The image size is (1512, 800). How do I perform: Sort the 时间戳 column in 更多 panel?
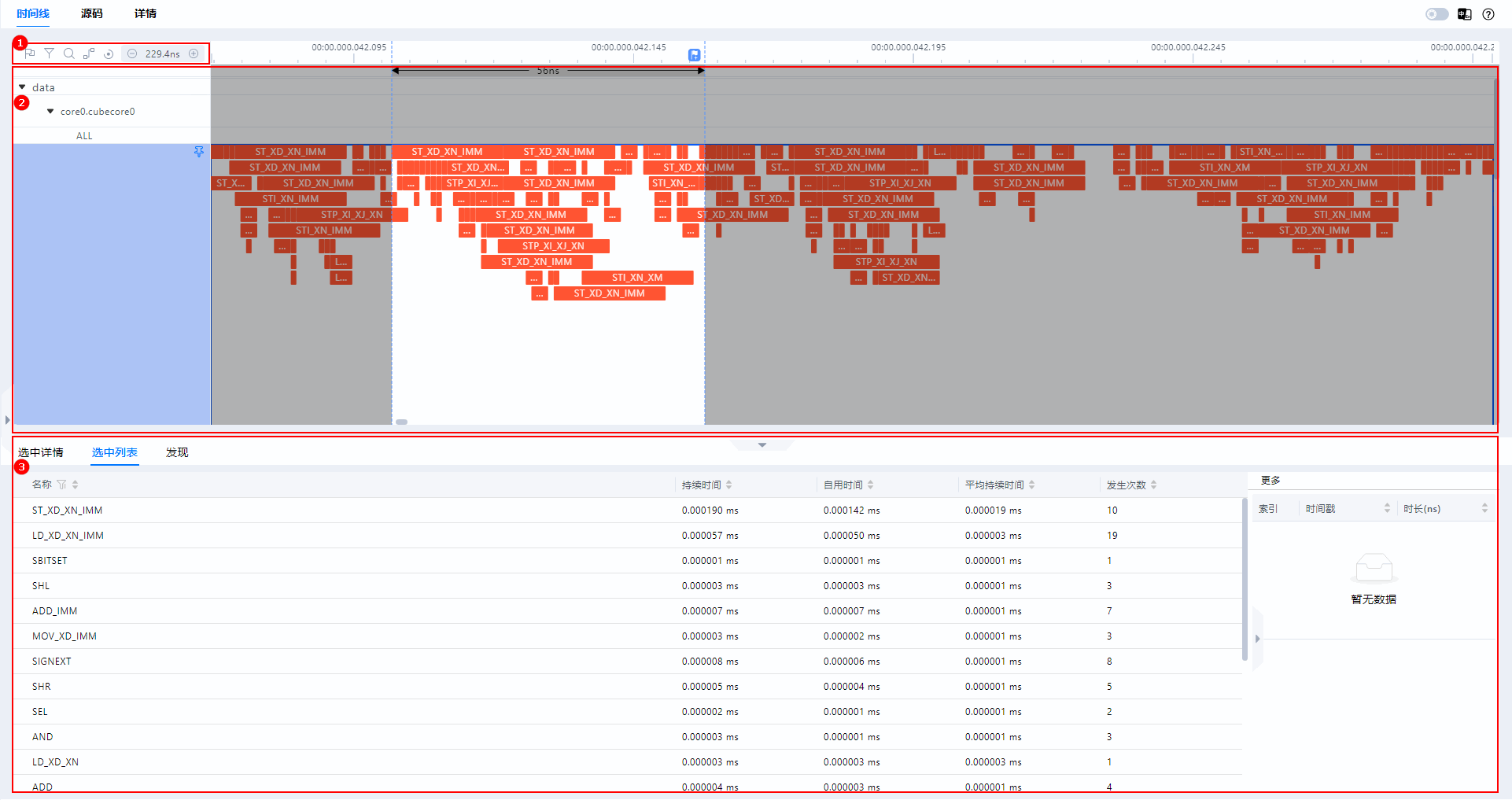pyautogui.click(x=1387, y=509)
